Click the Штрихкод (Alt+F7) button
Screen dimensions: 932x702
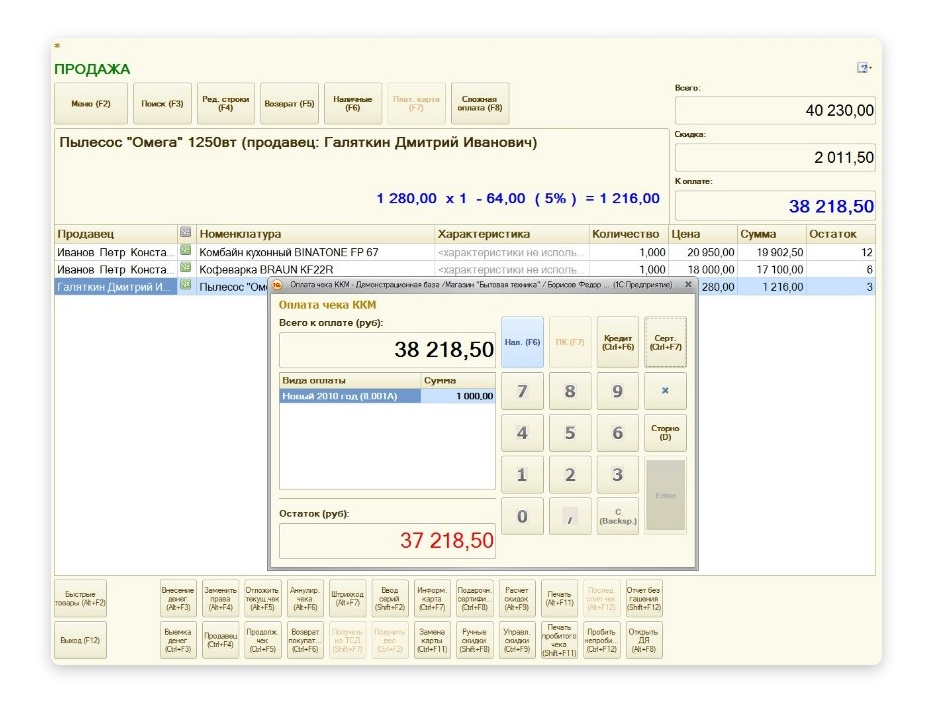347,598
